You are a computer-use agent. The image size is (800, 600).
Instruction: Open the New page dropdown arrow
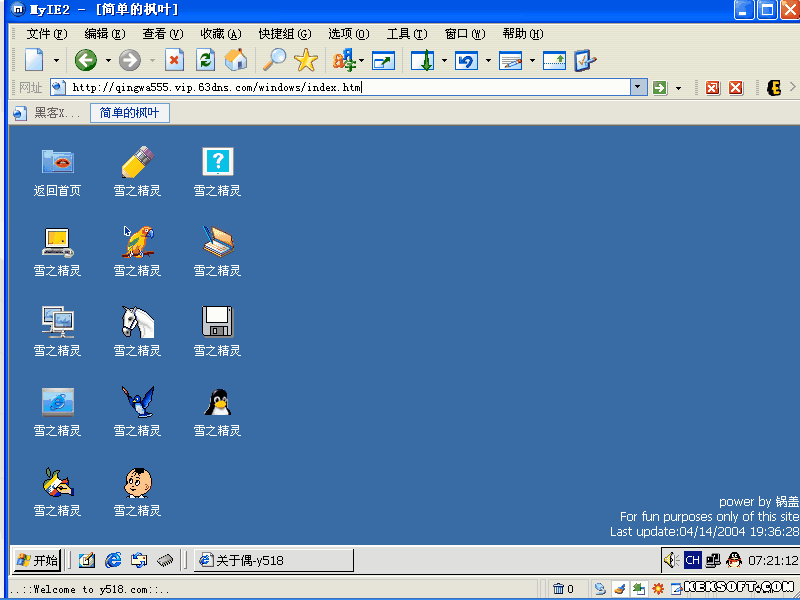point(56,61)
